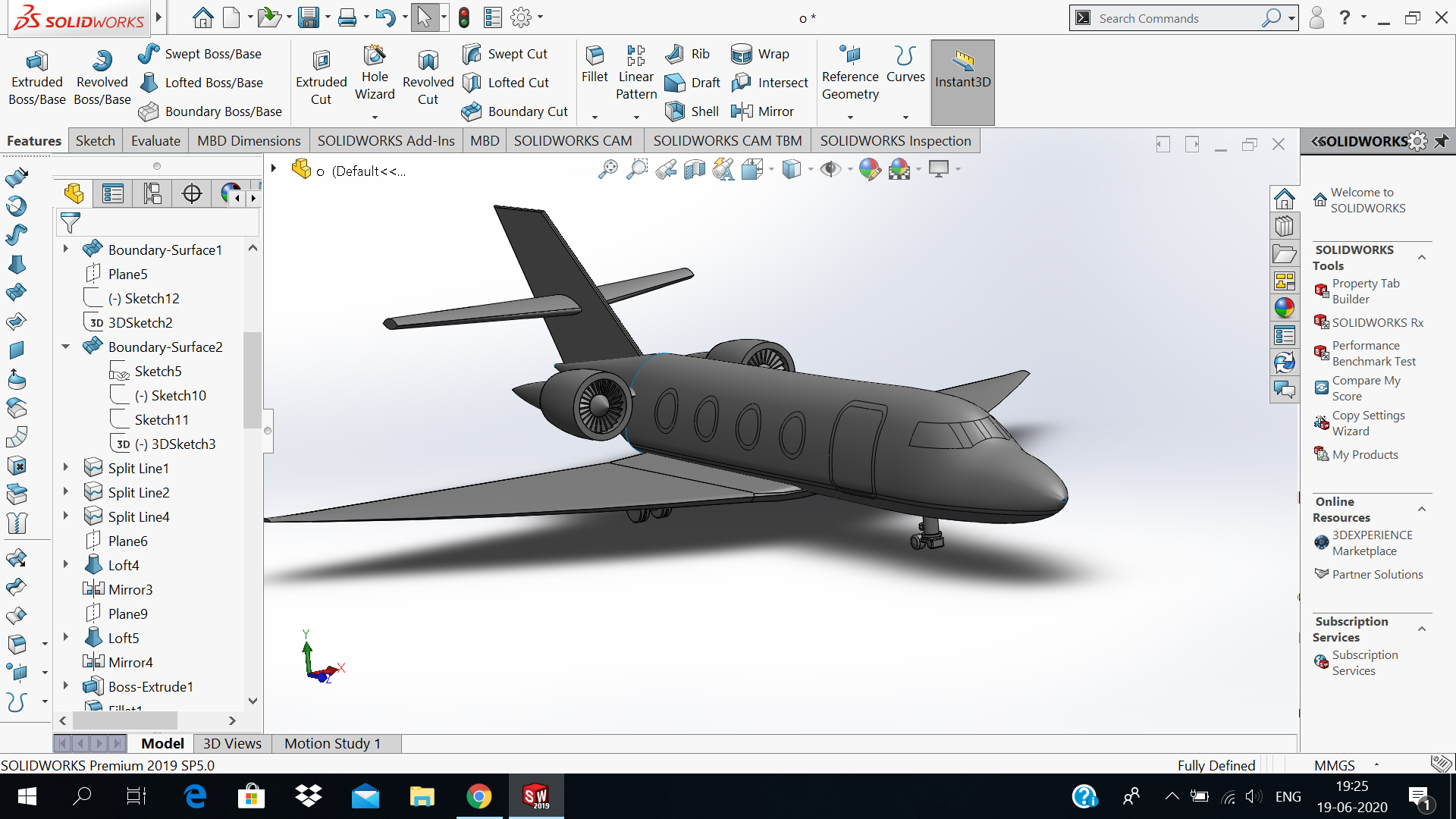This screenshot has width=1456, height=819.
Task: Open the 3D Views tab
Action: click(232, 744)
